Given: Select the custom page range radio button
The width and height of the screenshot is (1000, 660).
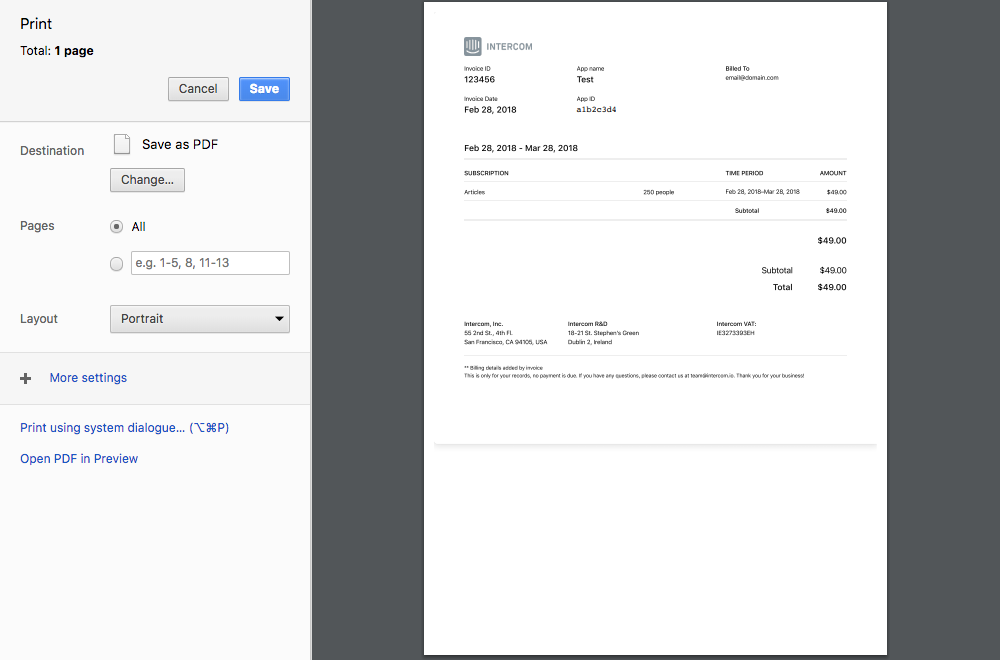Looking at the screenshot, I should coord(116,263).
